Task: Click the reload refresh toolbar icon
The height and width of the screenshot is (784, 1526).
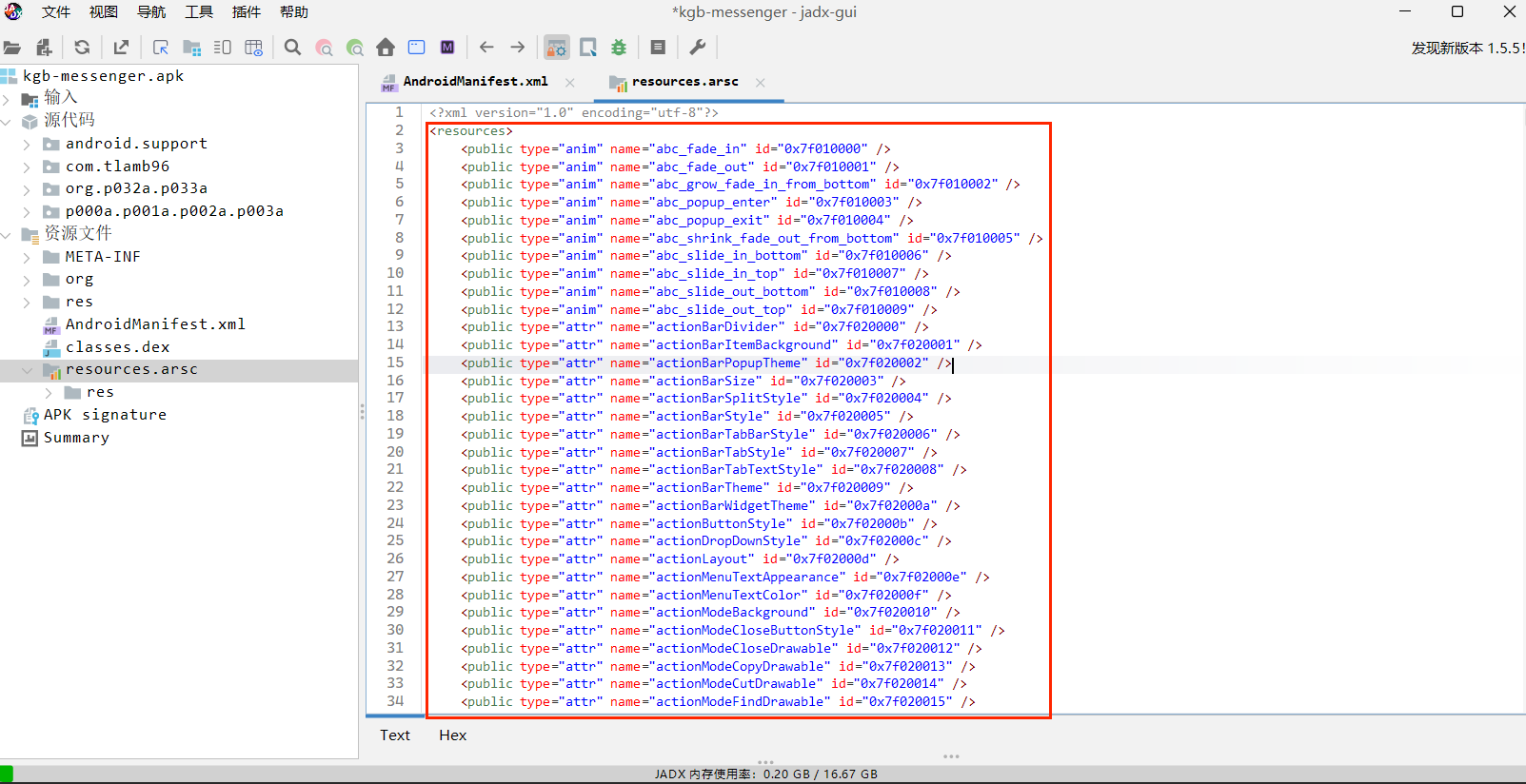Action: pos(82,48)
